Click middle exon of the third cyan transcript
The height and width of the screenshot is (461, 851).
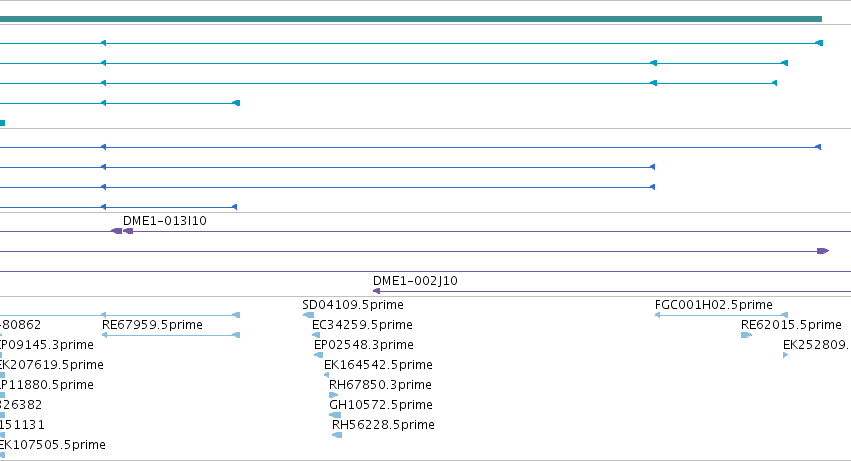[x=653, y=83]
